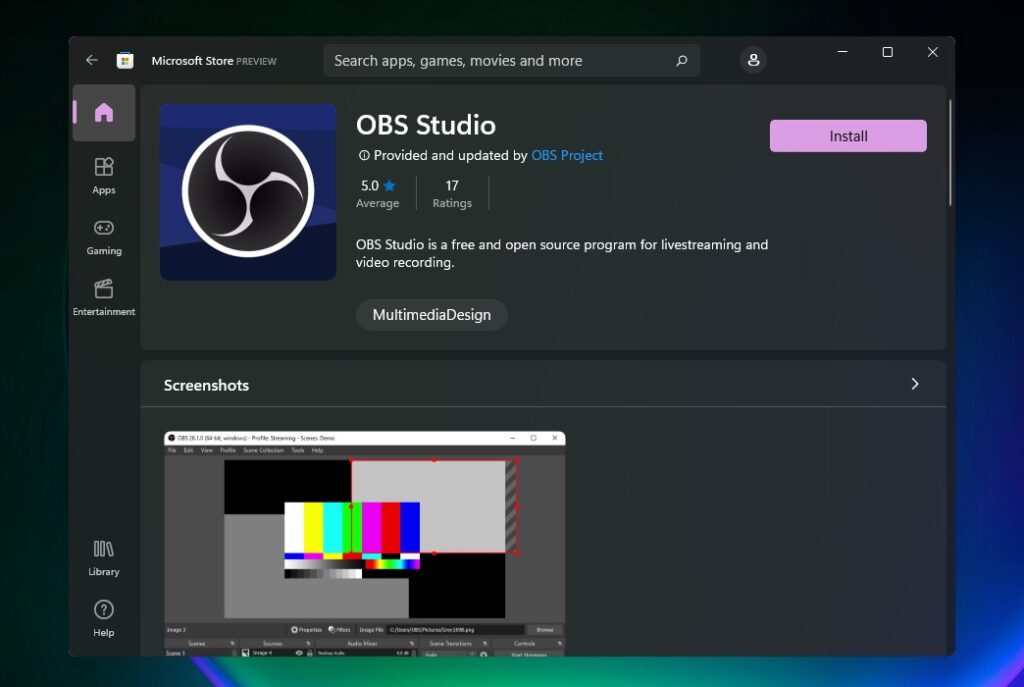Select the MultimediaDesign category tag
1024x687 pixels.
tap(432, 315)
